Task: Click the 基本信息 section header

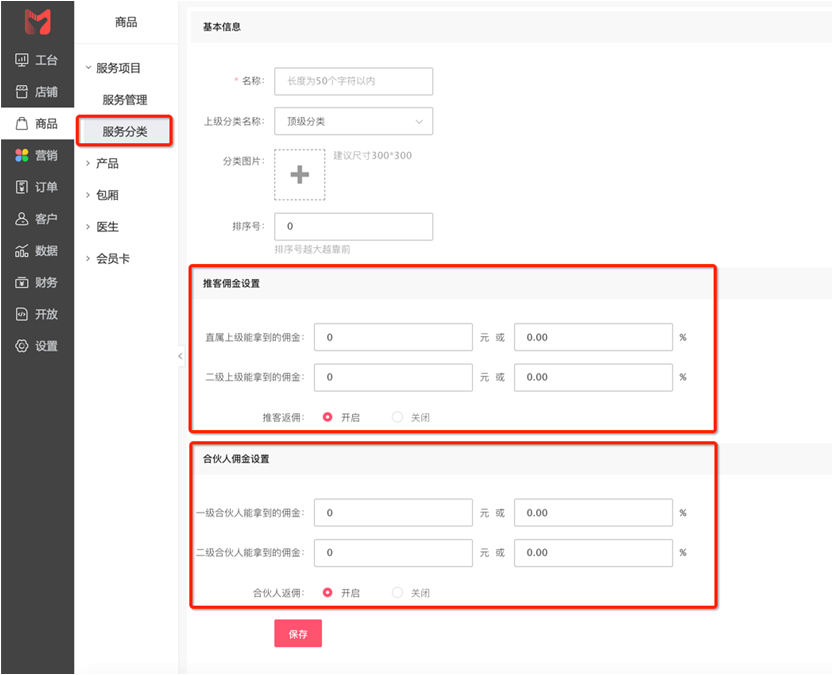Action: click(x=222, y=27)
